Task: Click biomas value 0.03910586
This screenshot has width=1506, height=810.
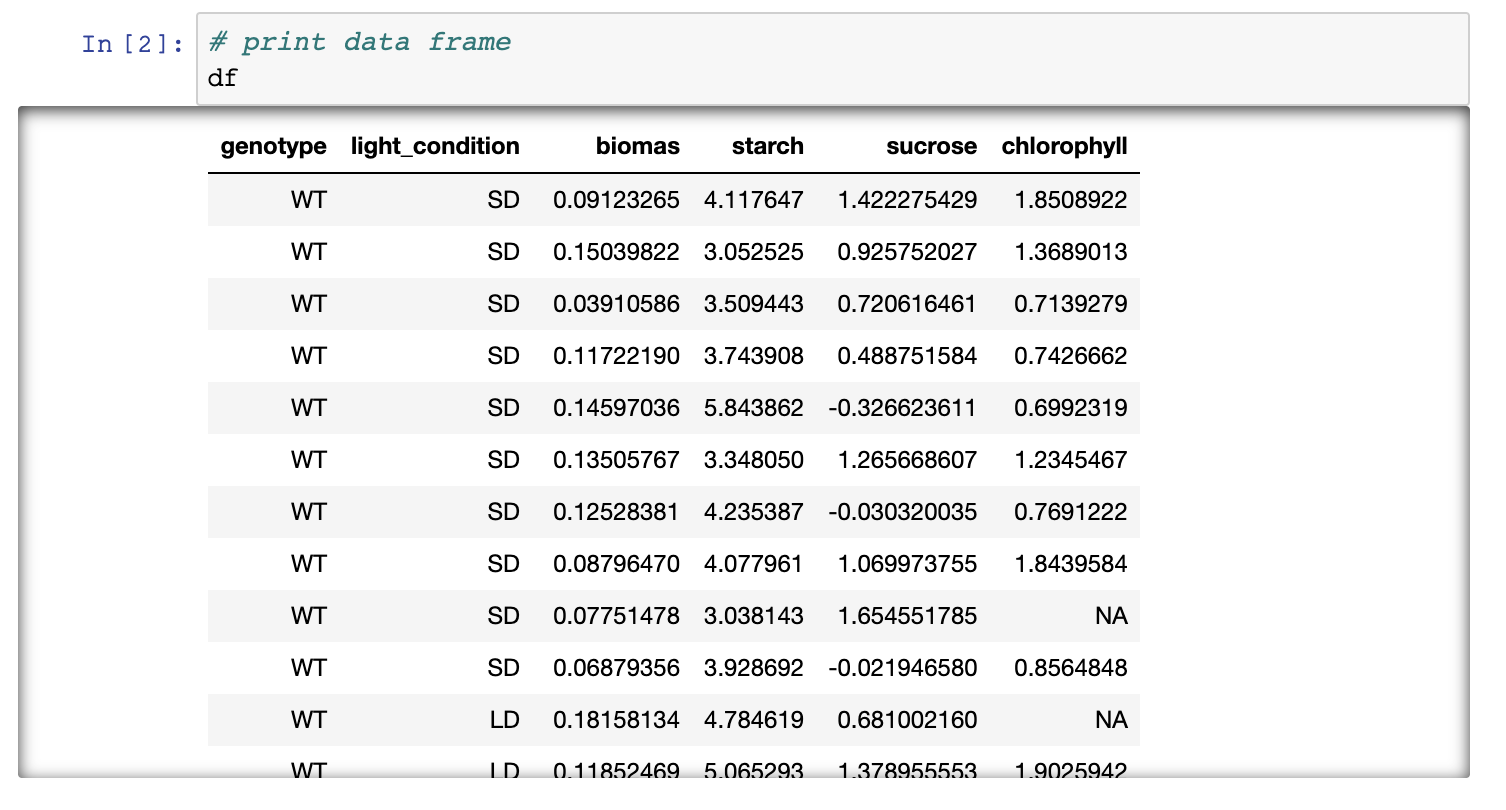Action: (617, 304)
